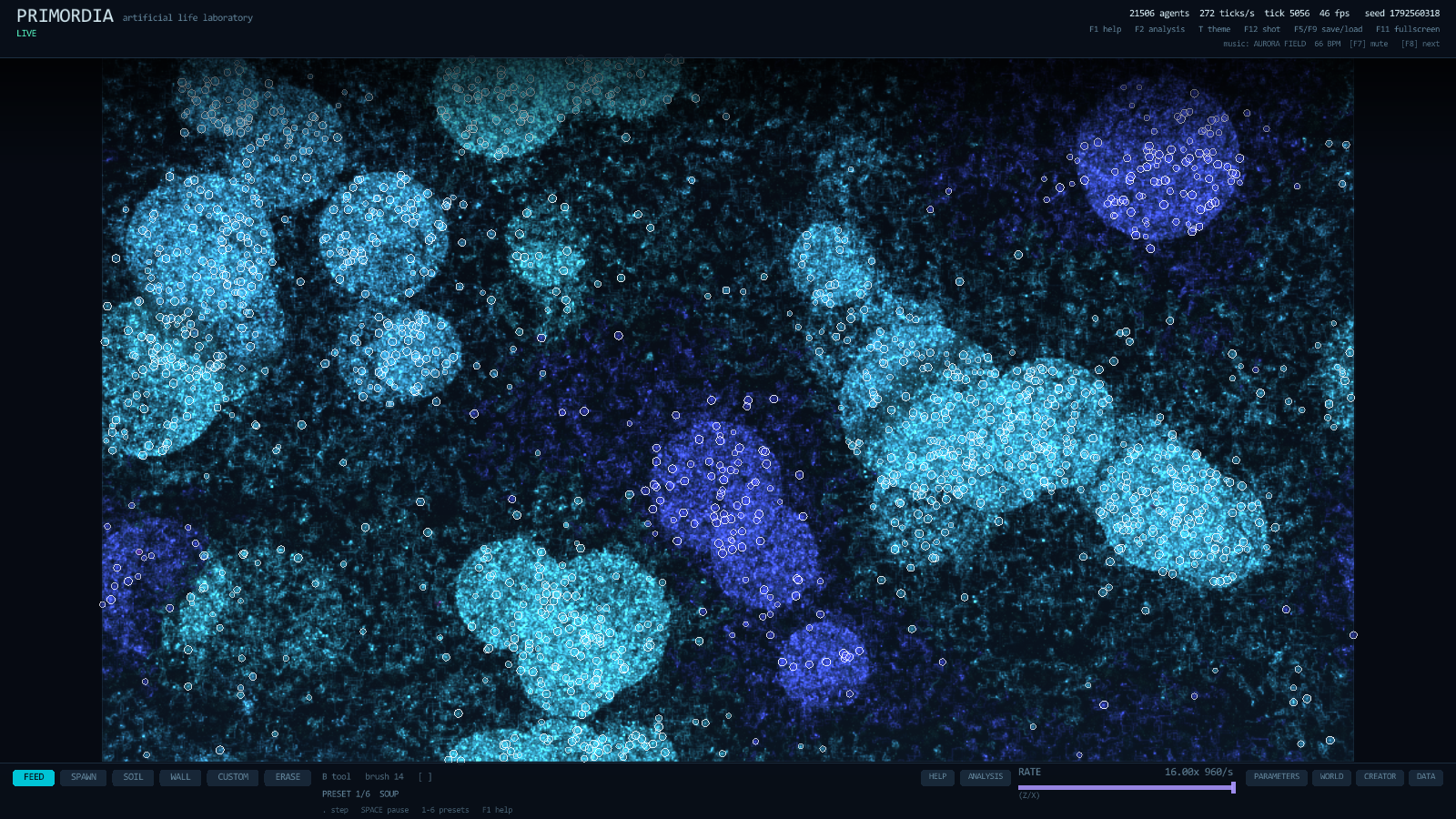Open the DATA panel
This screenshot has height=819, width=1456.
pos(1426,777)
